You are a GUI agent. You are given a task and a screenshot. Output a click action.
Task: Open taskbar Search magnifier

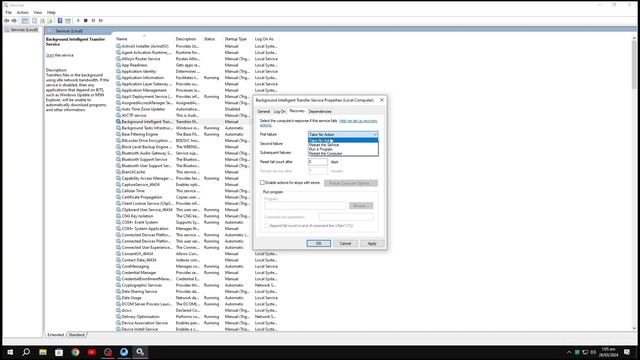(26, 352)
